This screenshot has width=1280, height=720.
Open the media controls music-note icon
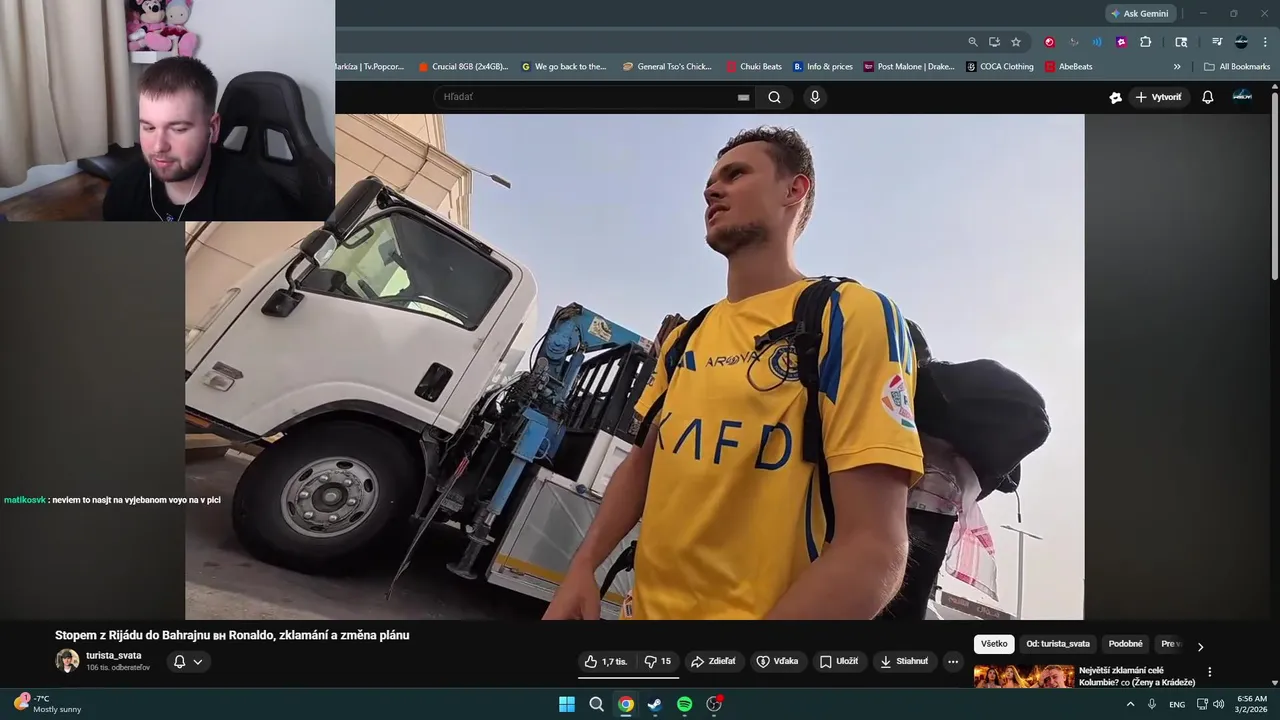(1217, 42)
